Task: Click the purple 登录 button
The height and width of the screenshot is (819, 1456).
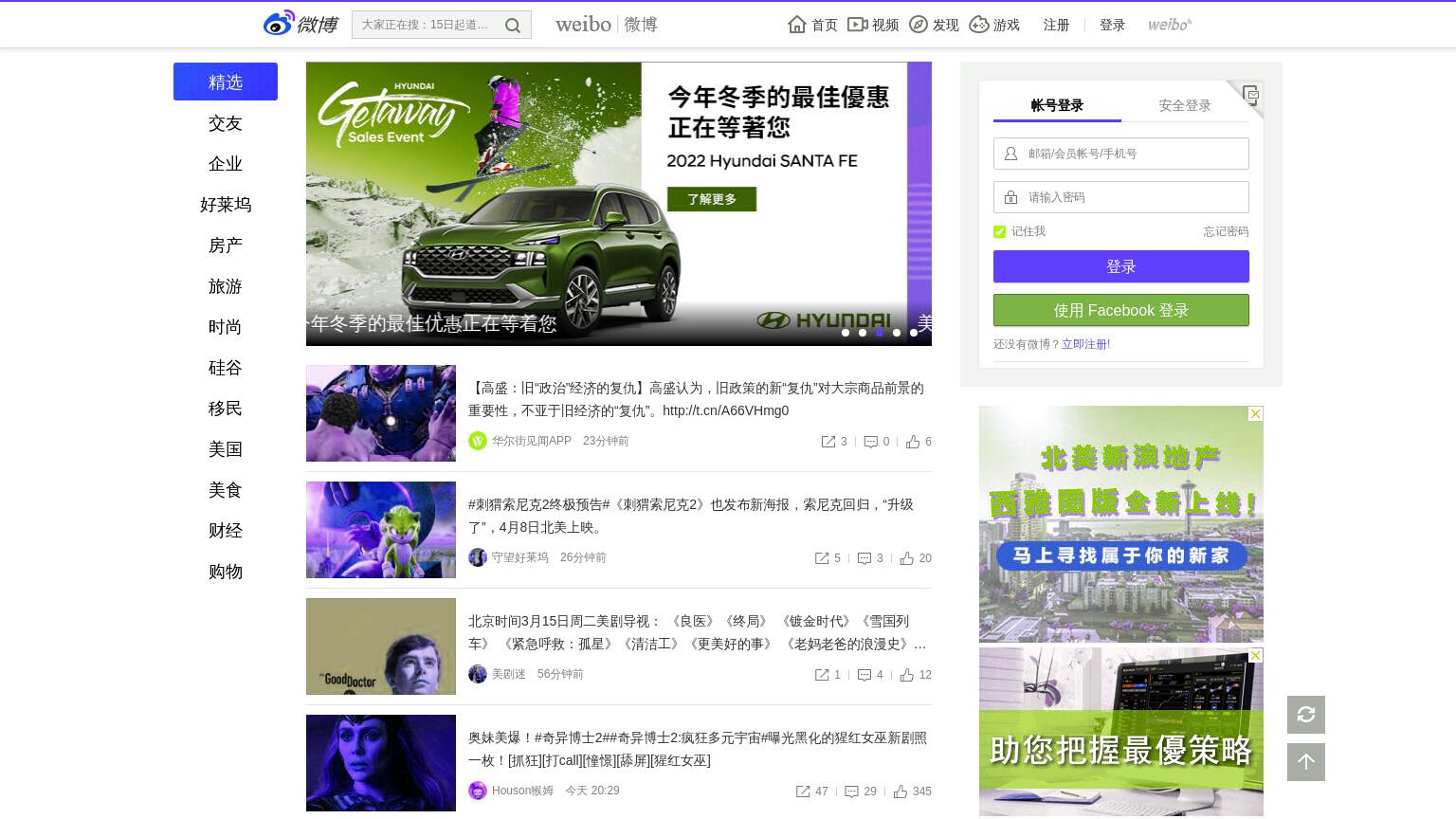Action: [1121, 266]
